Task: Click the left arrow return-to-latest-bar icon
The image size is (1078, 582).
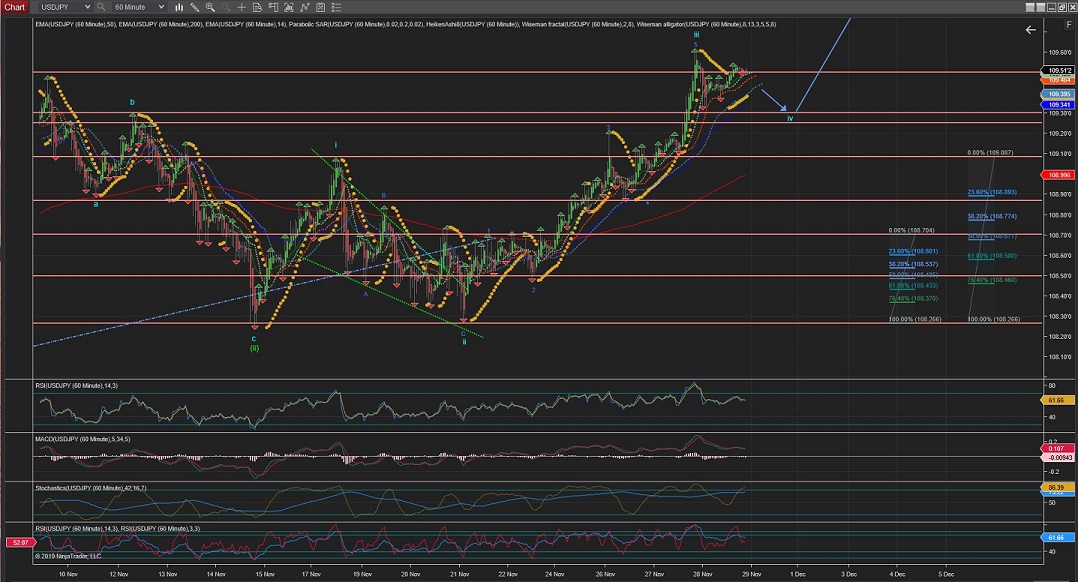Action: pyautogui.click(x=1030, y=30)
